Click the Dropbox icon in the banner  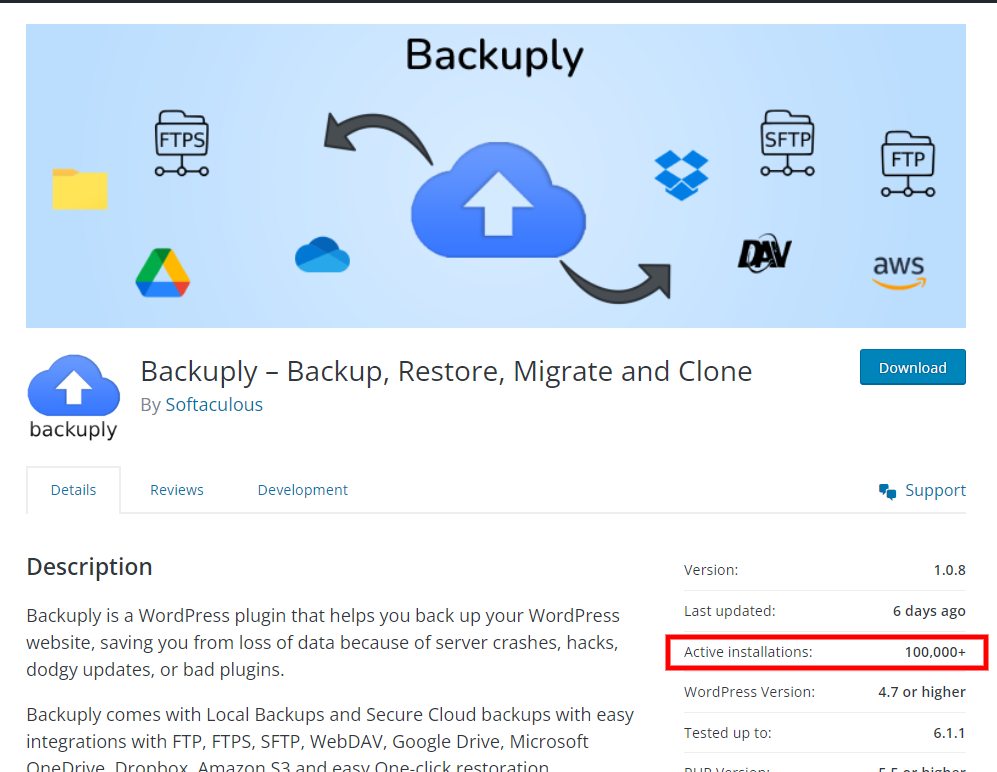[x=684, y=175]
